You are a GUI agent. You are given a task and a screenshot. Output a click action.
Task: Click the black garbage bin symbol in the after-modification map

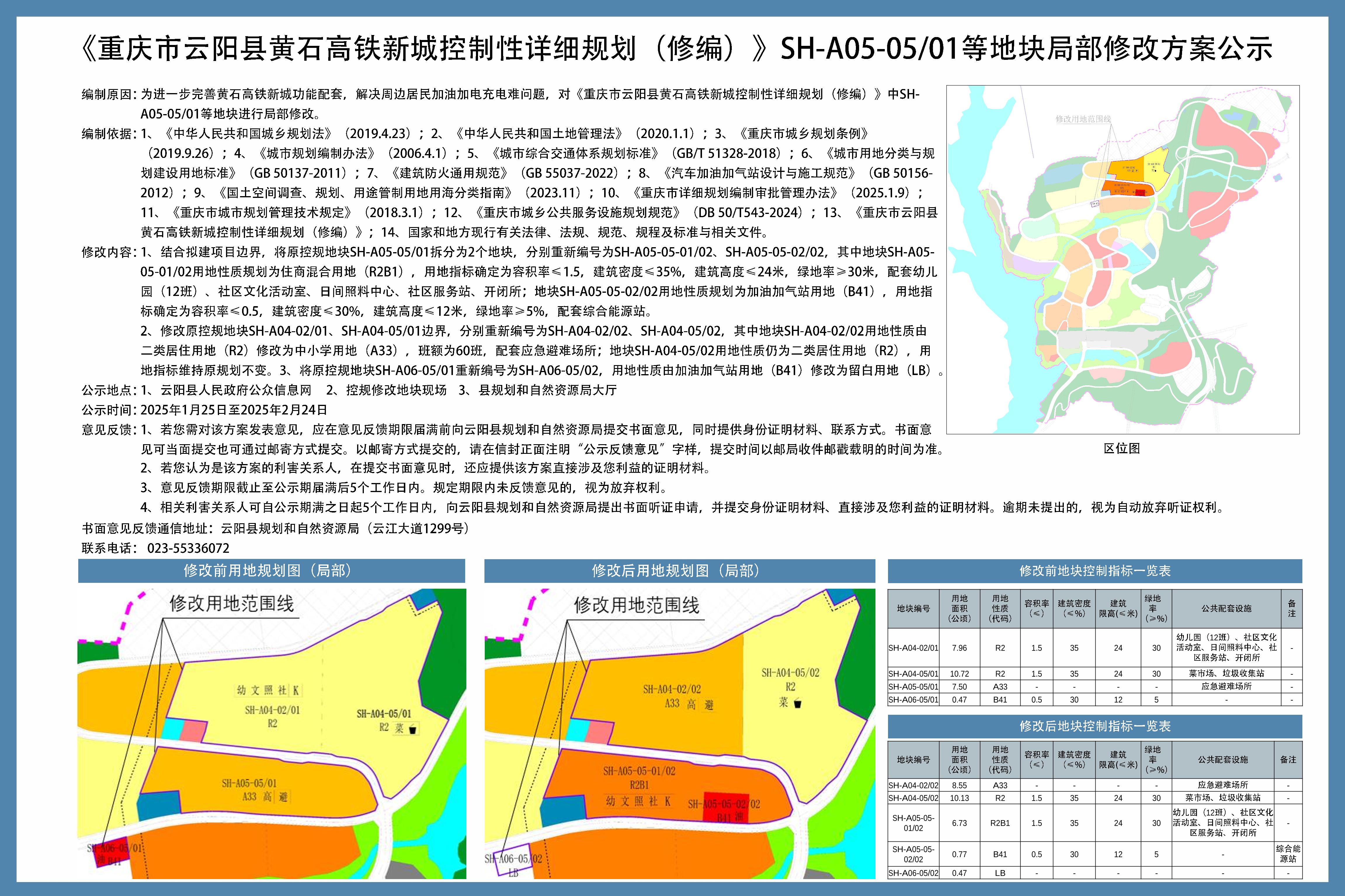pyautogui.click(x=798, y=703)
